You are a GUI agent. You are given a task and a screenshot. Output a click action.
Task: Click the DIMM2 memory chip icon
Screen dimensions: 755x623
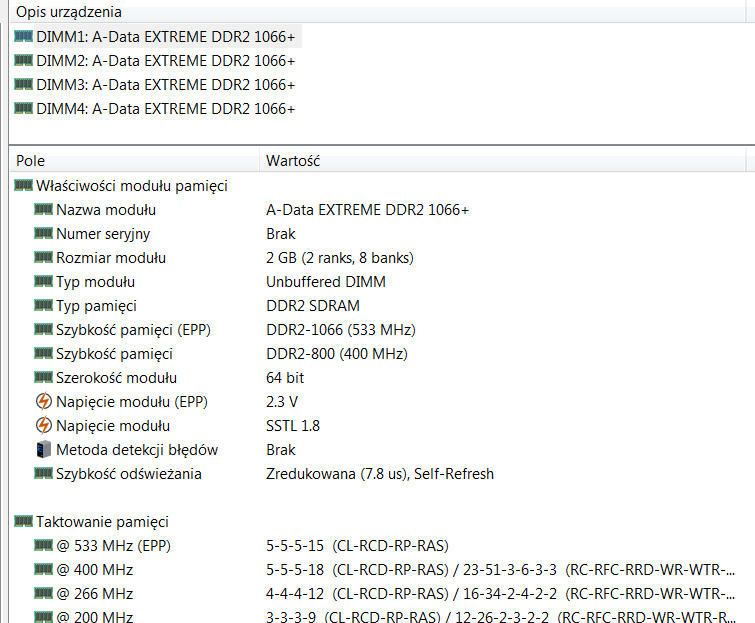coord(24,60)
